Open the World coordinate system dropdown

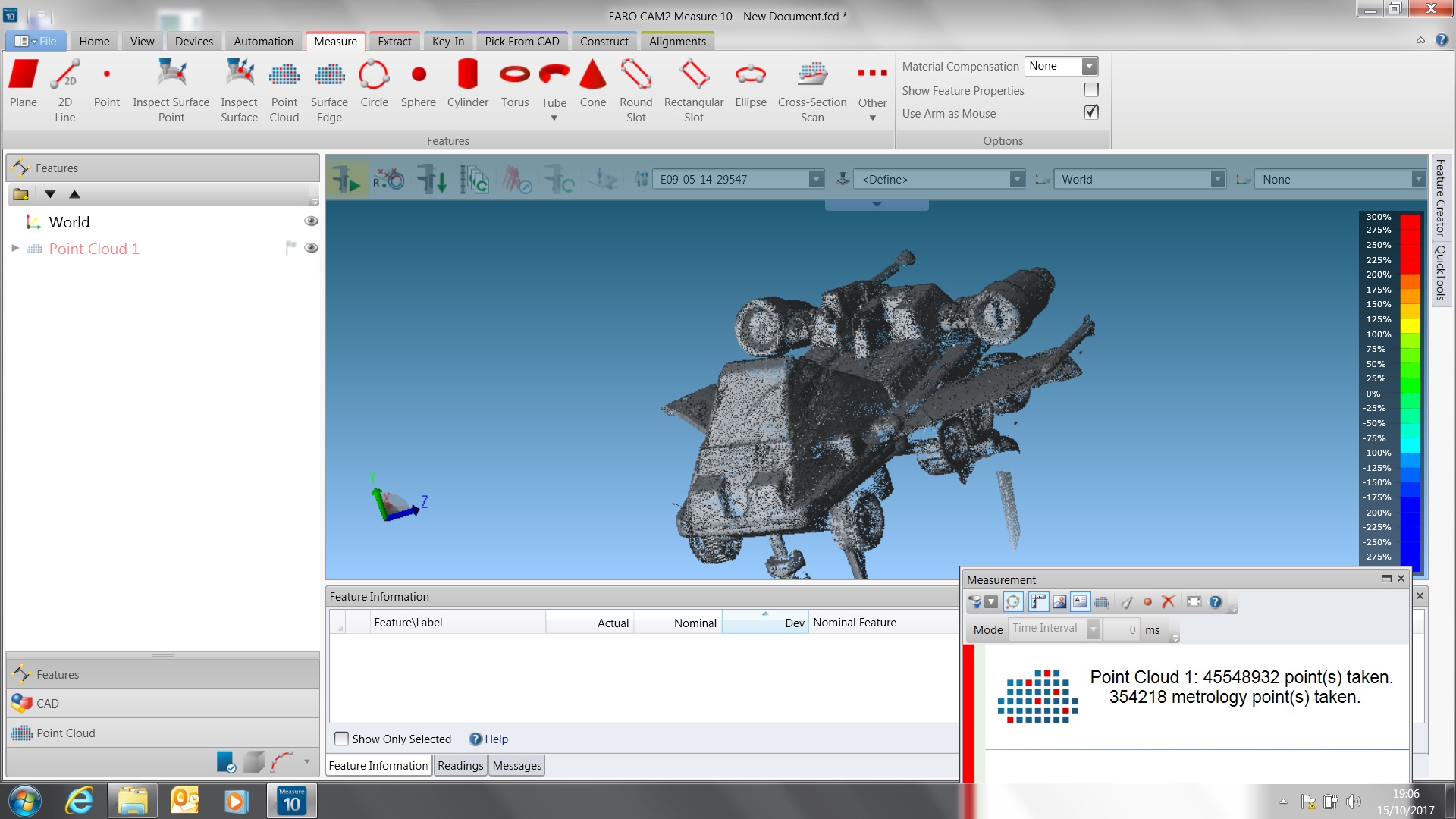click(1218, 180)
